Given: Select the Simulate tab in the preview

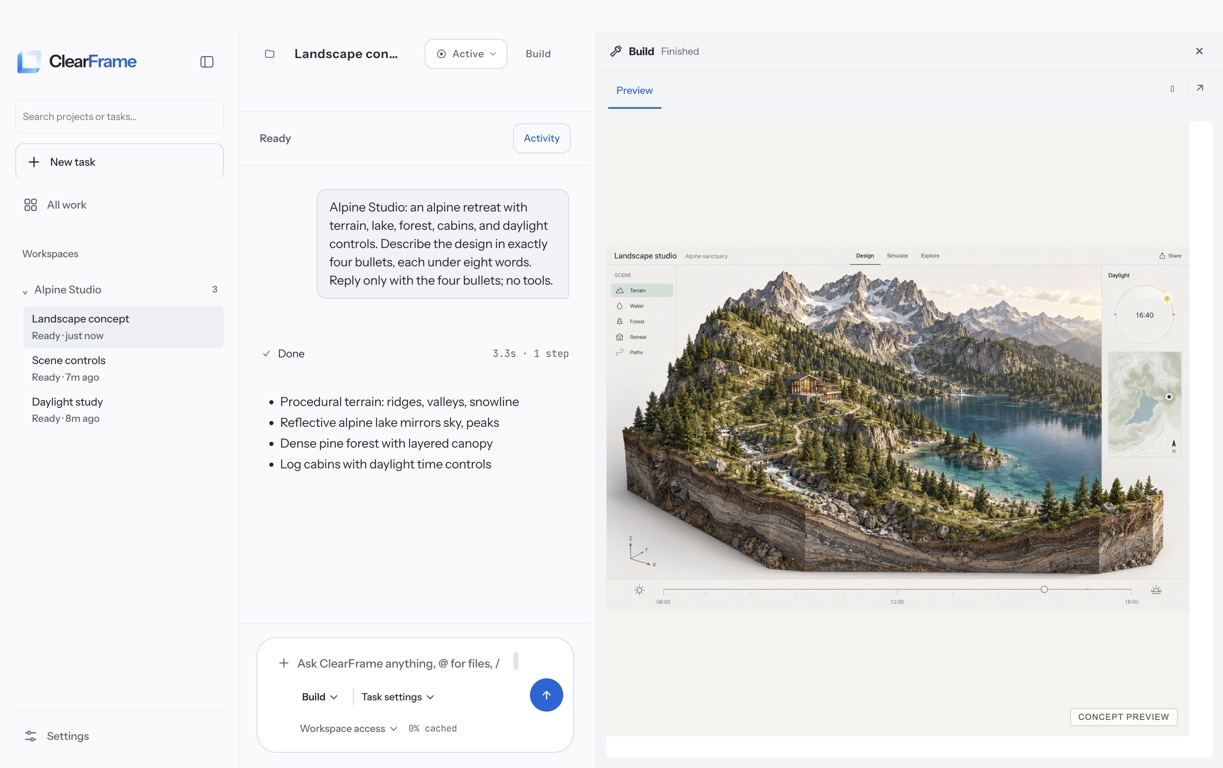Looking at the screenshot, I should click(897, 256).
